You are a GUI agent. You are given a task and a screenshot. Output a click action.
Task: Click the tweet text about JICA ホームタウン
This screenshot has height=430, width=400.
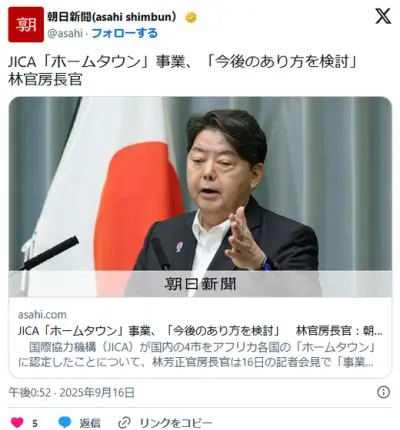pyautogui.click(x=183, y=70)
